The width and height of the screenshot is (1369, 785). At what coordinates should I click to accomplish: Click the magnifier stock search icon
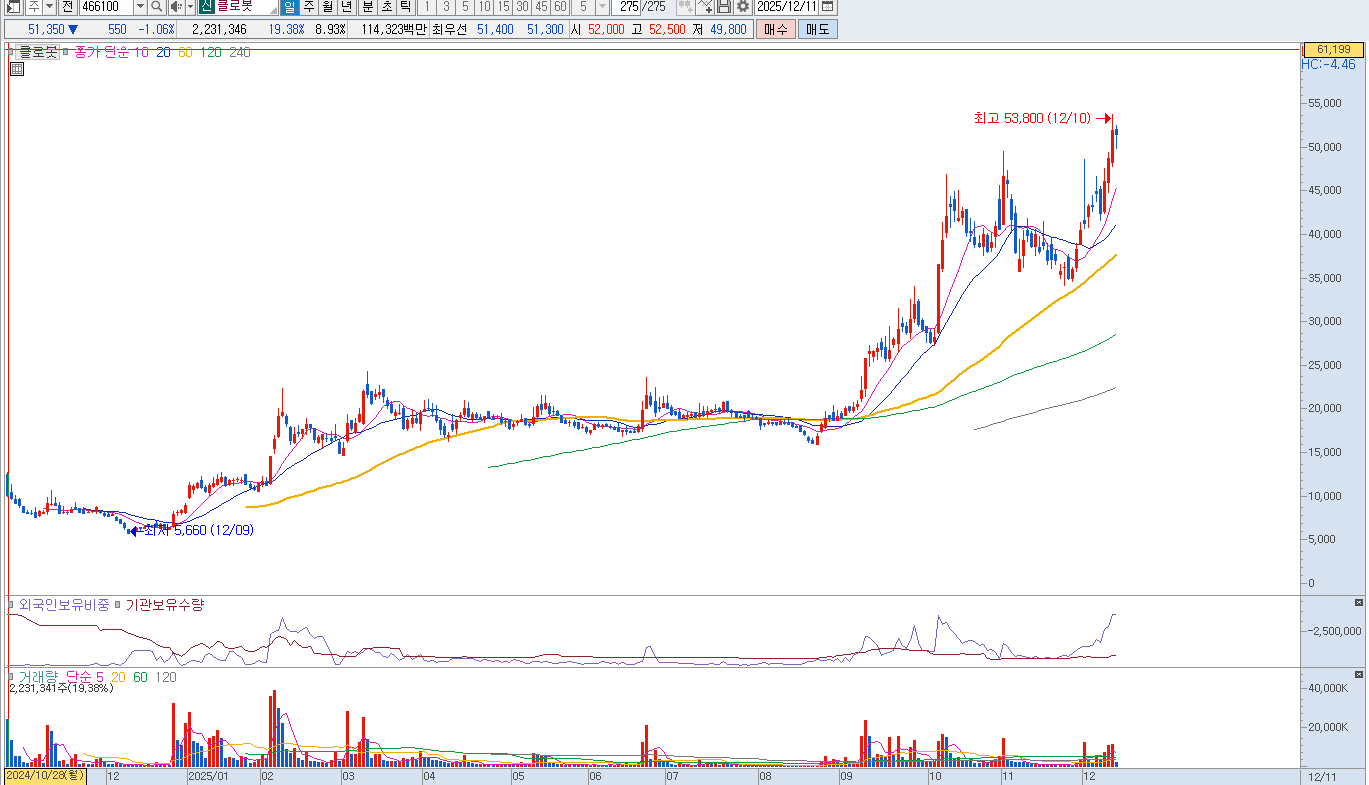(157, 7)
